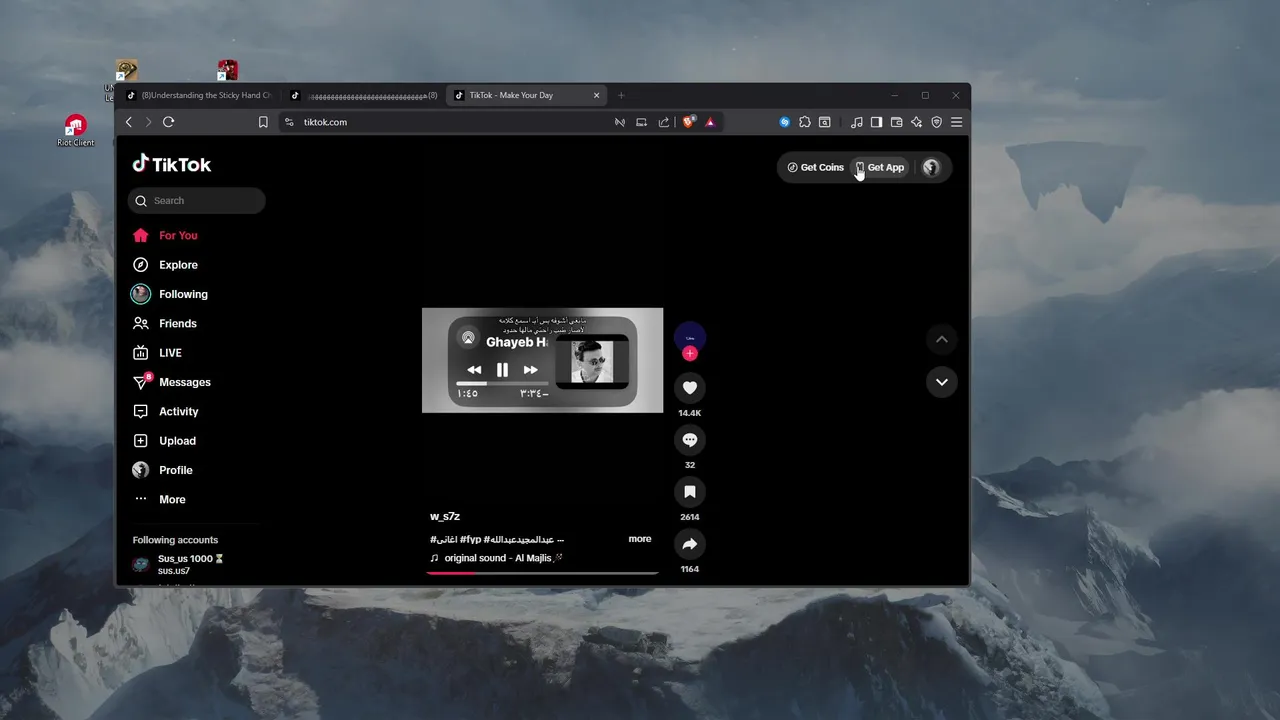Toggle the browser sidebar panel
Screen dimensions: 1280x720
876,122
